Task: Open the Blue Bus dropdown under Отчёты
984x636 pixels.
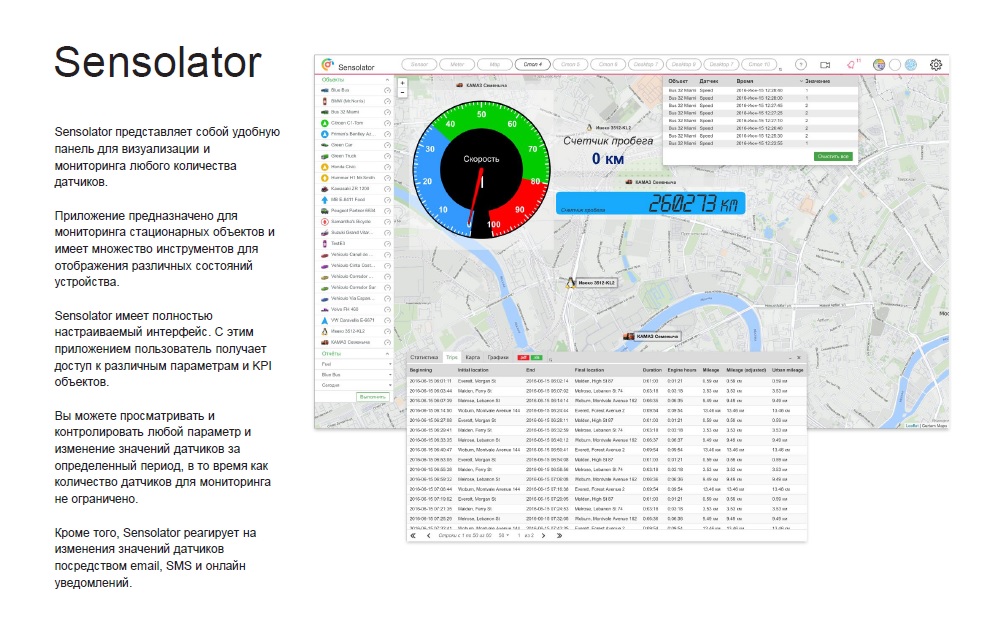Action: tap(355, 375)
